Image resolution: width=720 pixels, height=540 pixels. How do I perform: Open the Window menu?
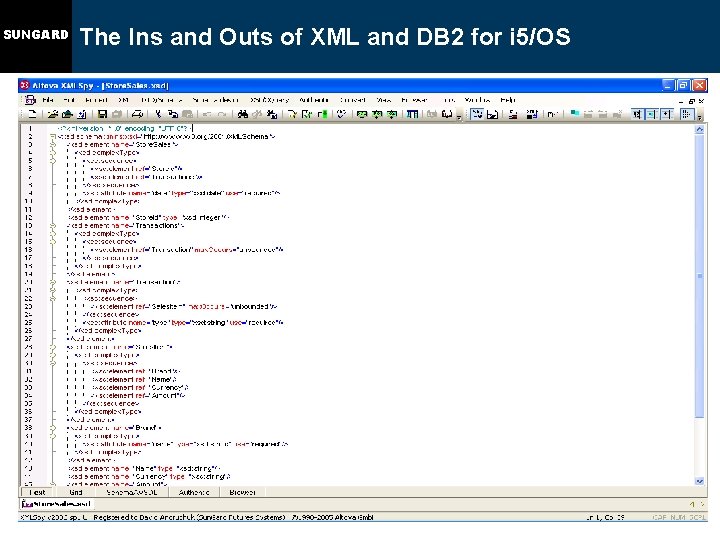point(478,100)
